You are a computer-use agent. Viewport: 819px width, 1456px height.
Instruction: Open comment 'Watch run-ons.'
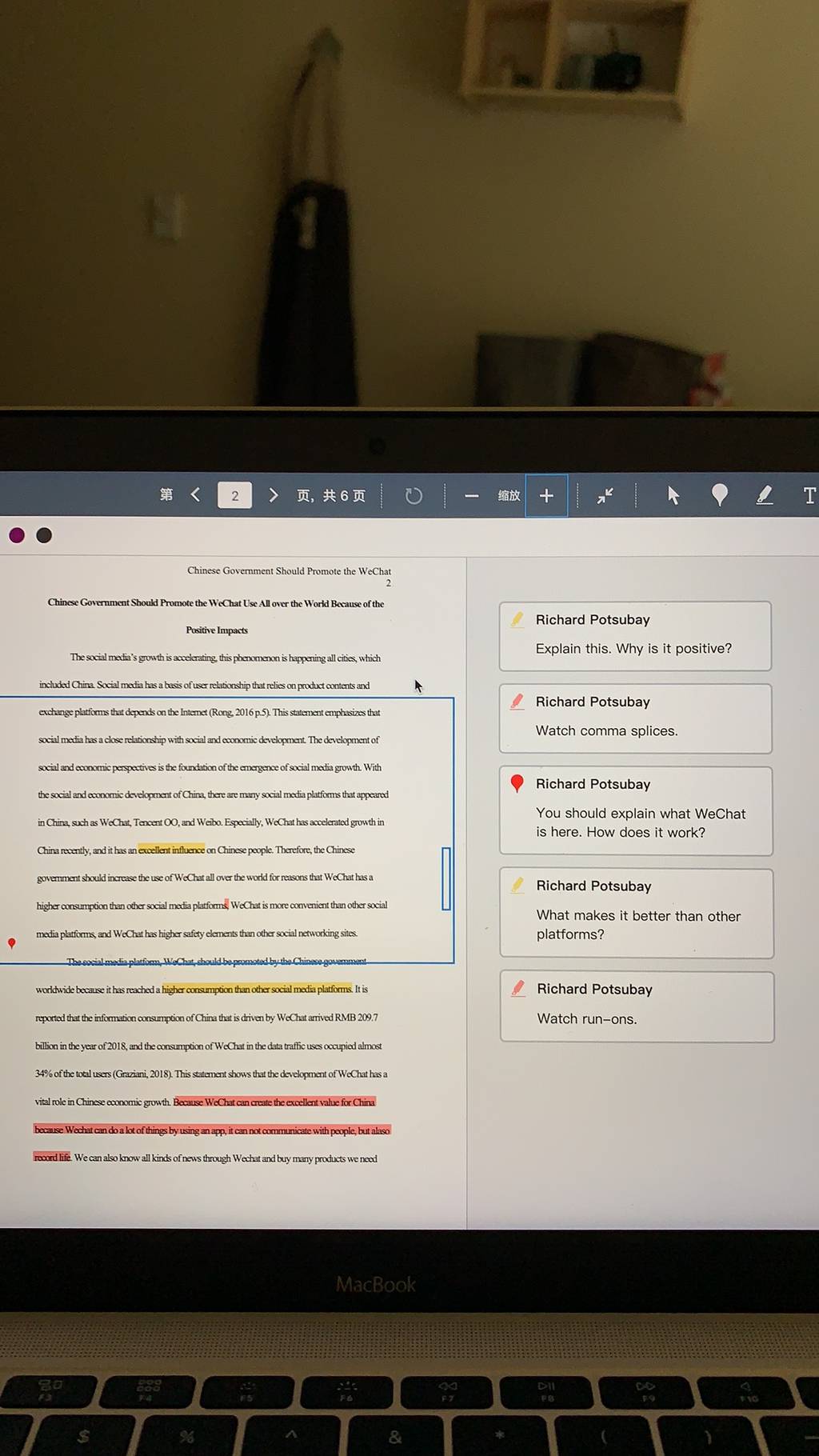(637, 1006)
